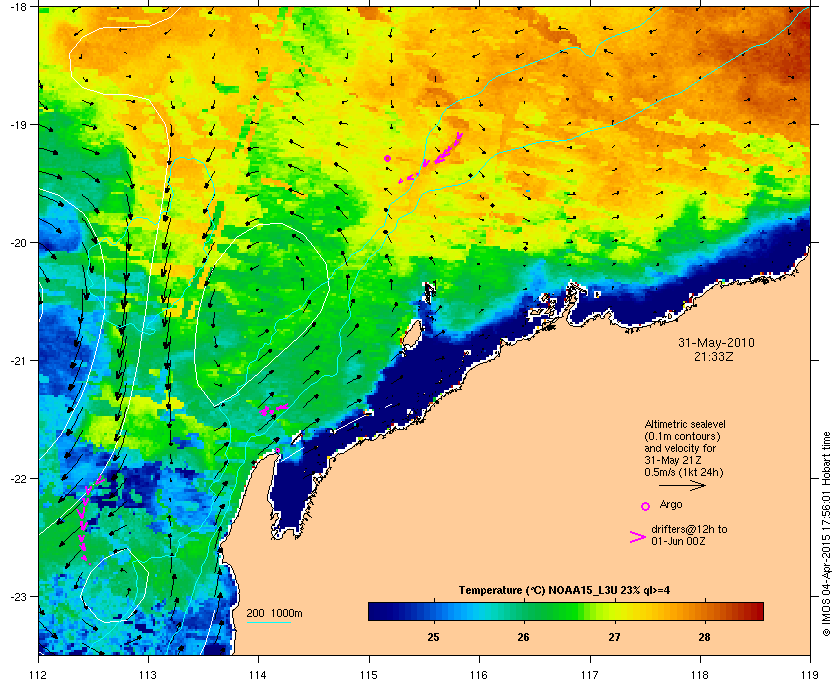
Task: Click the IMOS copyright timestamp text
Action: pos(826,533)
